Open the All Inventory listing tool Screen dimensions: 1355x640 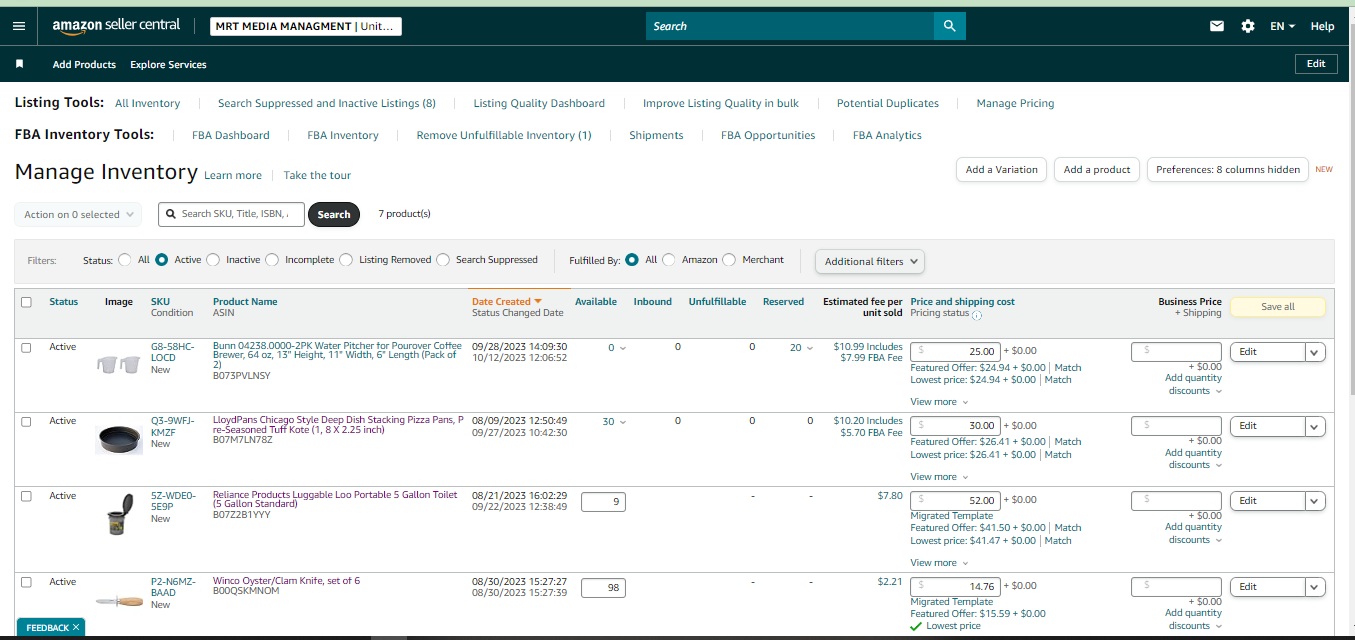[x=148, y=103]
